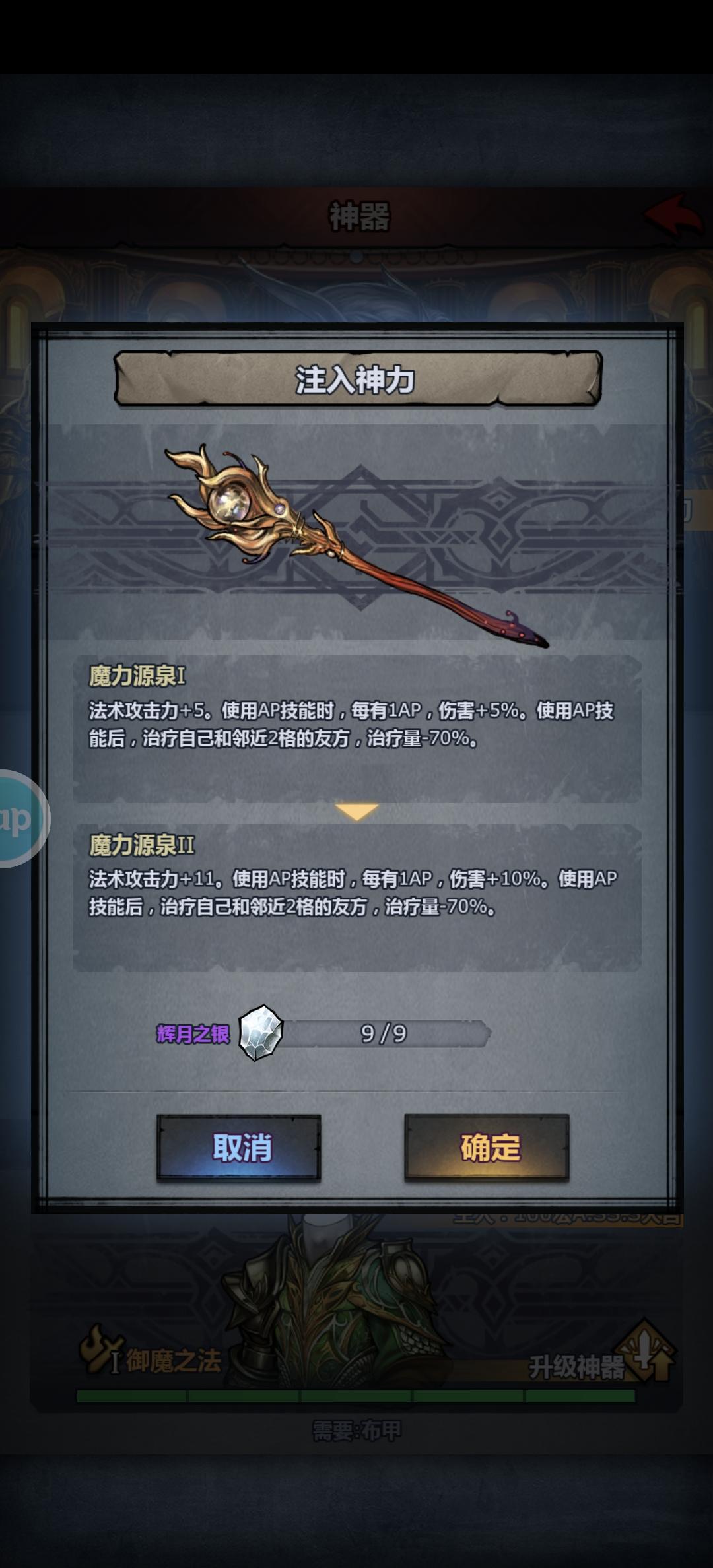Tap the 升级神器 label text
713x1568 pixels.
[576, 1367]
